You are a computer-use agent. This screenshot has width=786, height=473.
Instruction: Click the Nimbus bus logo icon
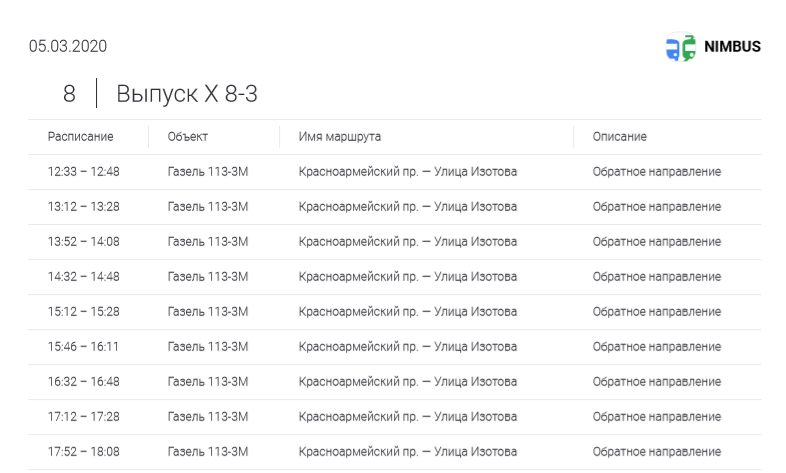point(680,47)
